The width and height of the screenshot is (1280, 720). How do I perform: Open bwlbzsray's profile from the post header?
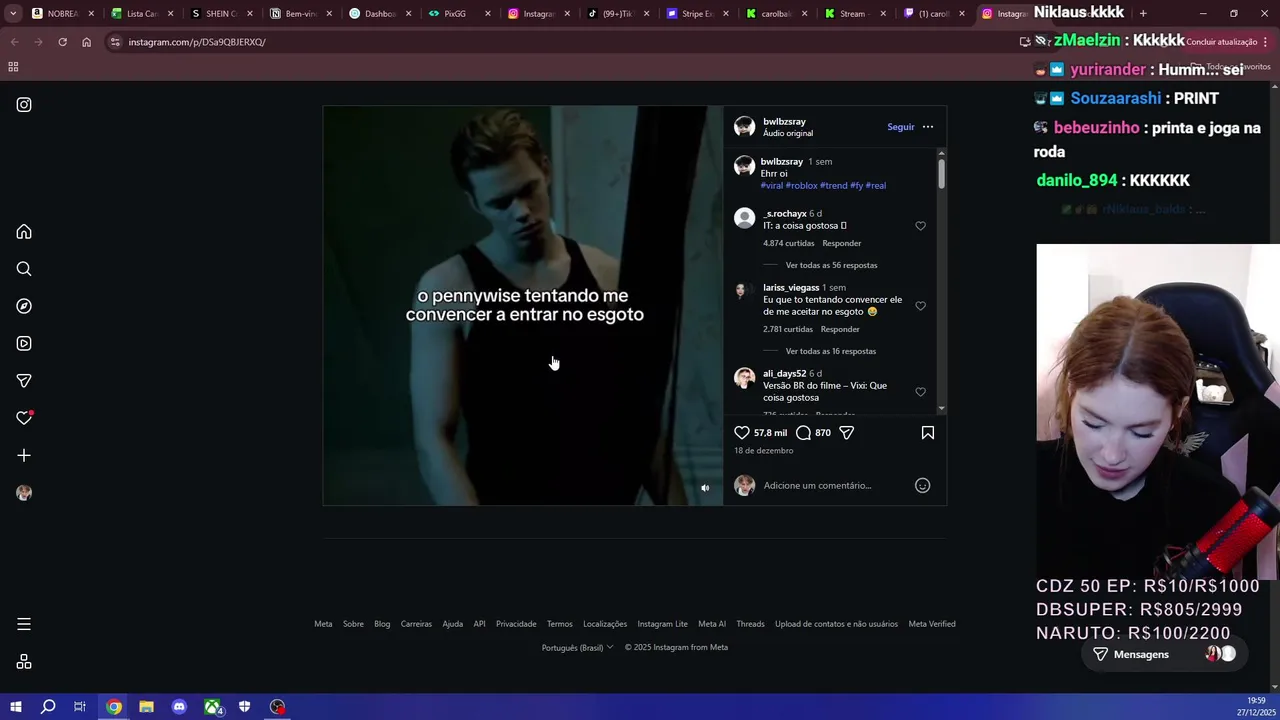(x=784, y=121)
